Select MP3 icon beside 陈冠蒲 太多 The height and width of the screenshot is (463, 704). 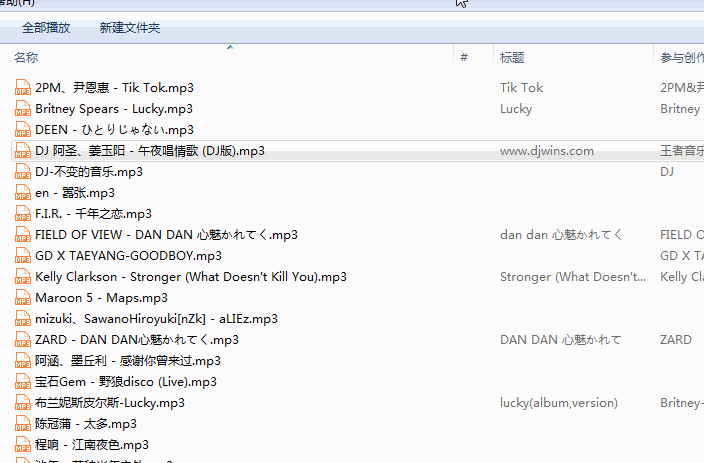(x=22, y=424)
